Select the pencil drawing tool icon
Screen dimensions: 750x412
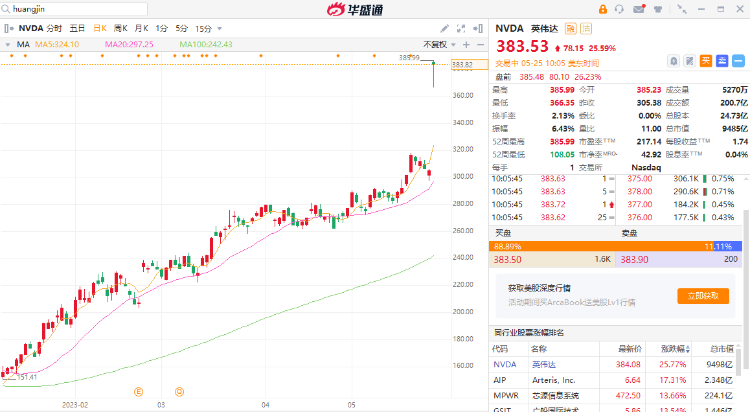(x=444, y=29)
